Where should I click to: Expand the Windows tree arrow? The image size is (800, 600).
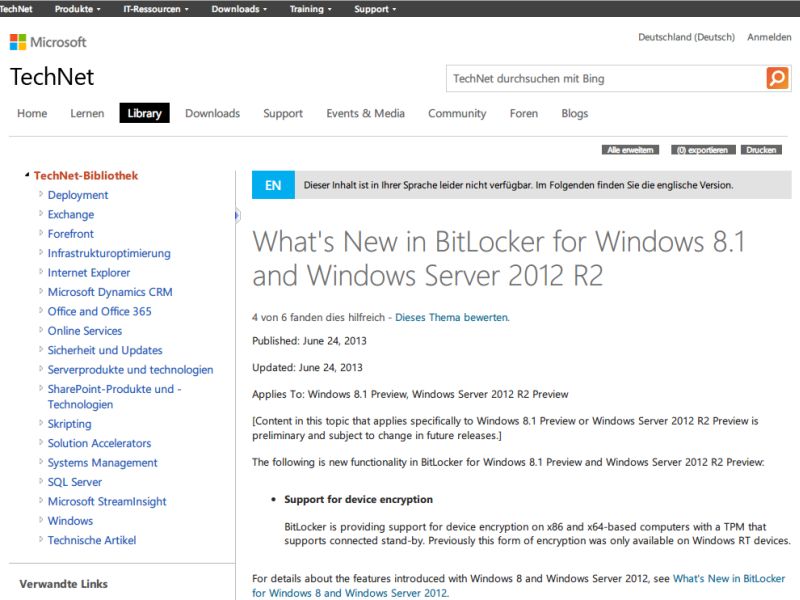41,520
